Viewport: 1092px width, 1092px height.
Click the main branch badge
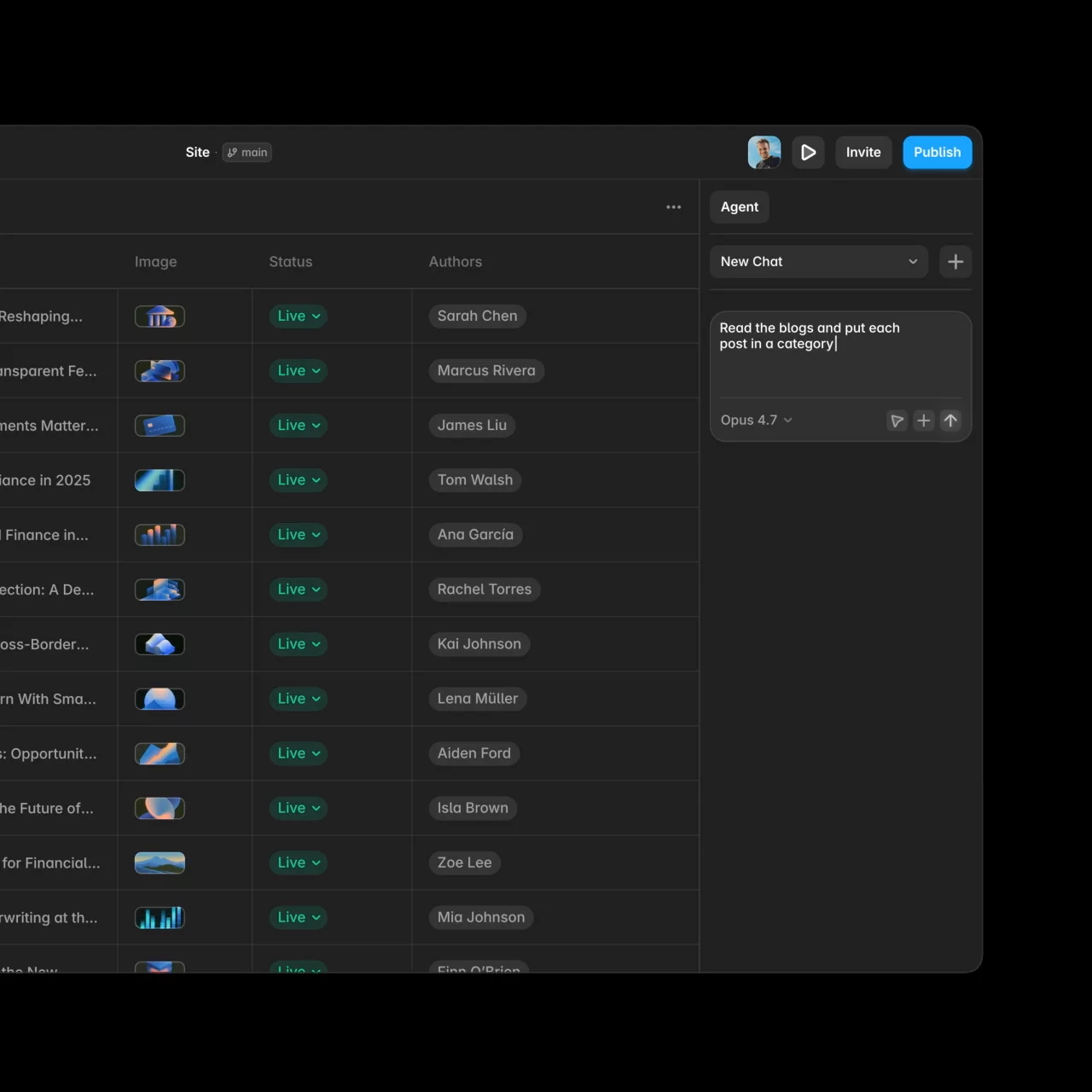pyautogui.click(x=247, y=153)
